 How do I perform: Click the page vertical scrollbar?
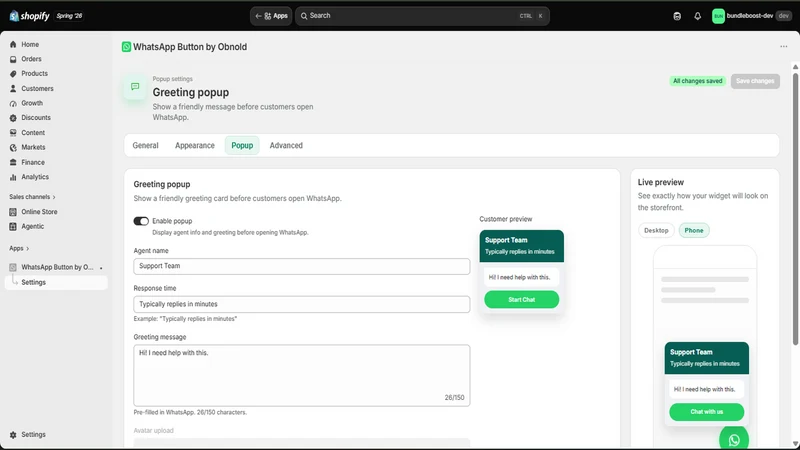tap(795, 209)
